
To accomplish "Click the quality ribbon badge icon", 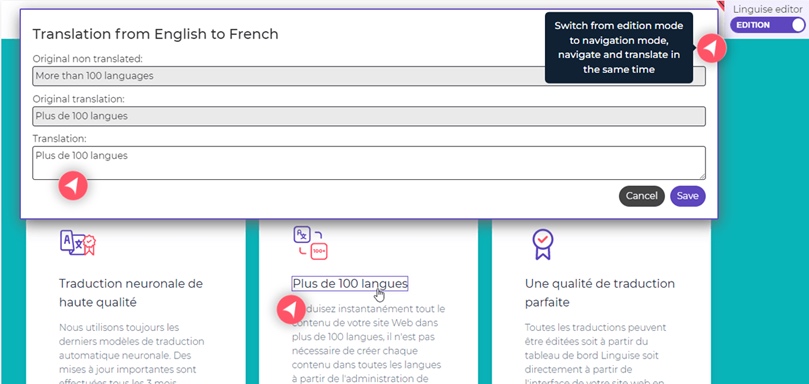I will tap(543, 245).
